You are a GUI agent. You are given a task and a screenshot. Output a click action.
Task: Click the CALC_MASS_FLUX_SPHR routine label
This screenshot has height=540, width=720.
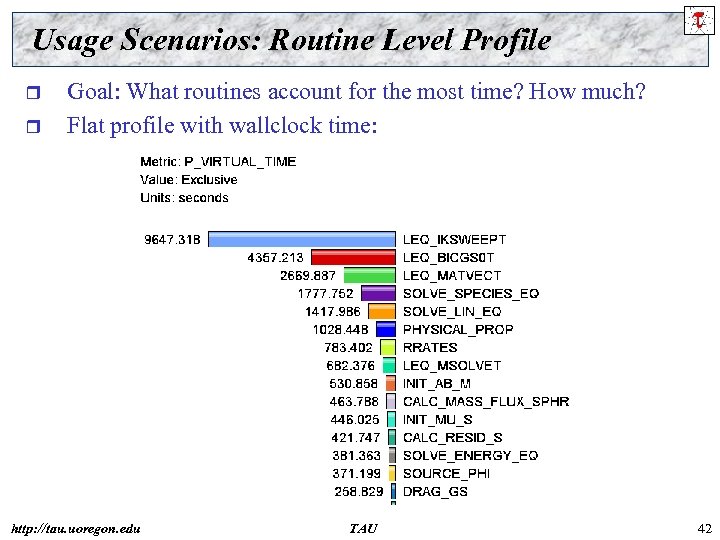point(486,401)
